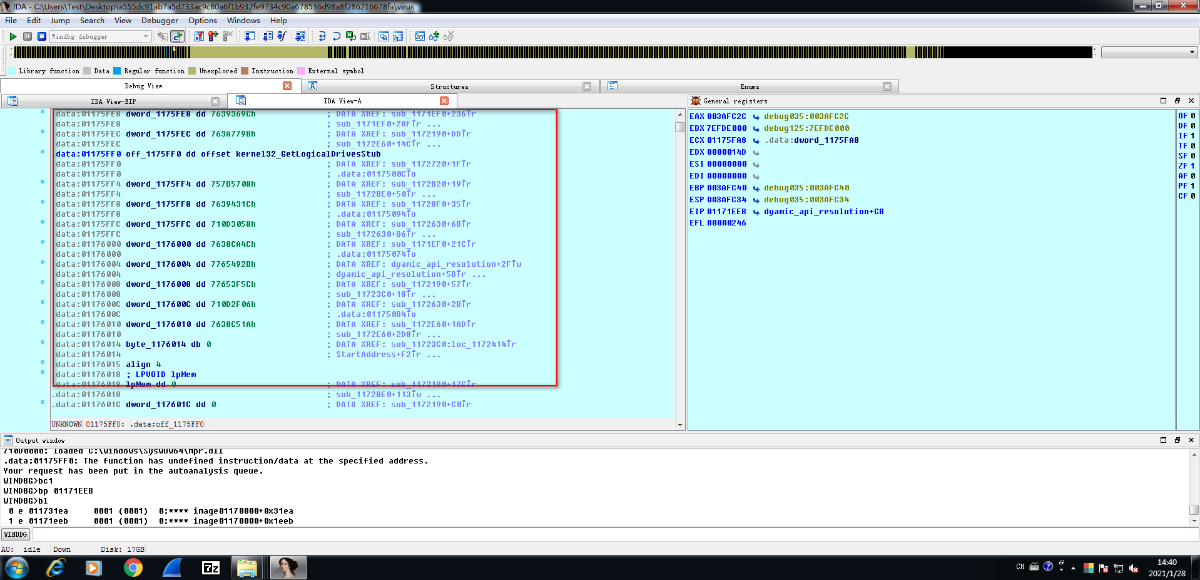Screen dimensions: 1200x580
Task: Click the curved return-arrow toolbar icon
Action: [x=337, y=36]
